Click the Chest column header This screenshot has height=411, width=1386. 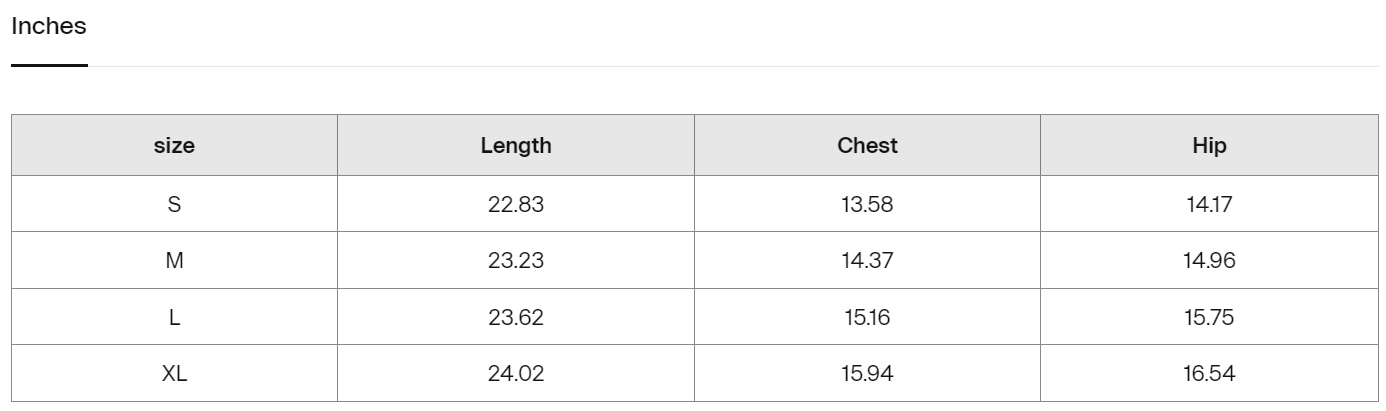pos(867,146)
